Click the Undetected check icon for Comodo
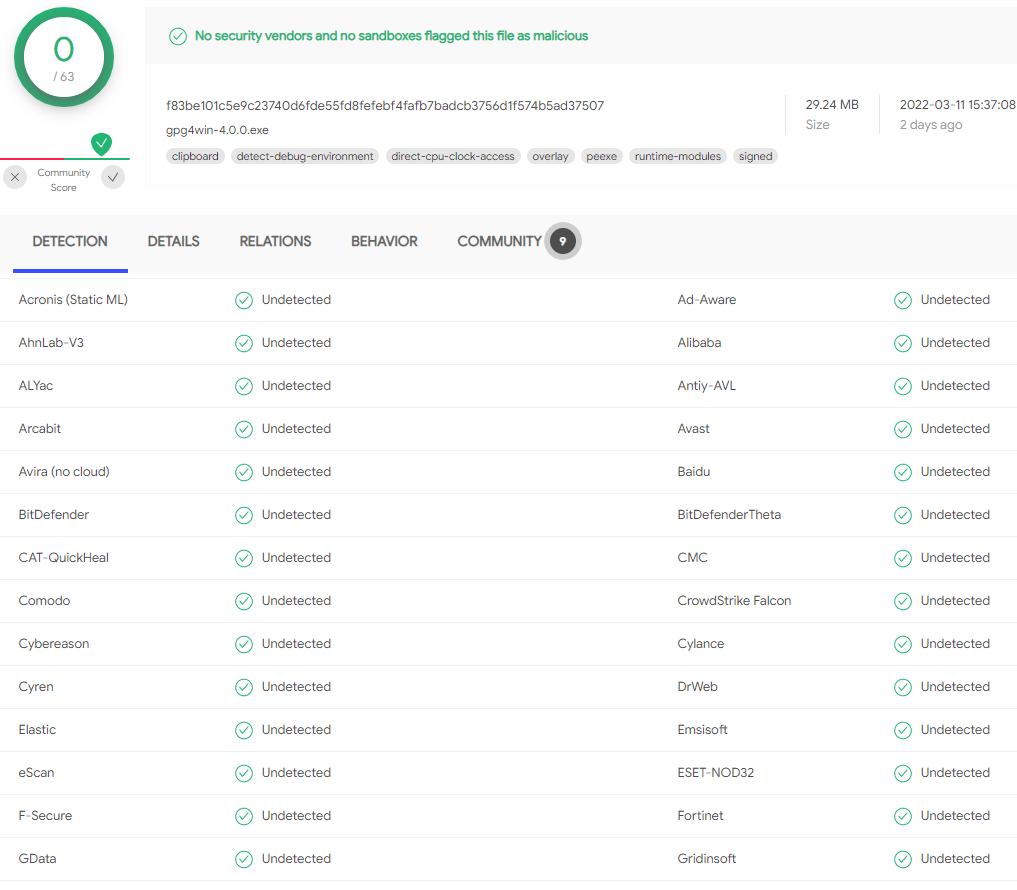Viewport: 1017px width, 890px height. [x=244, y=601]
